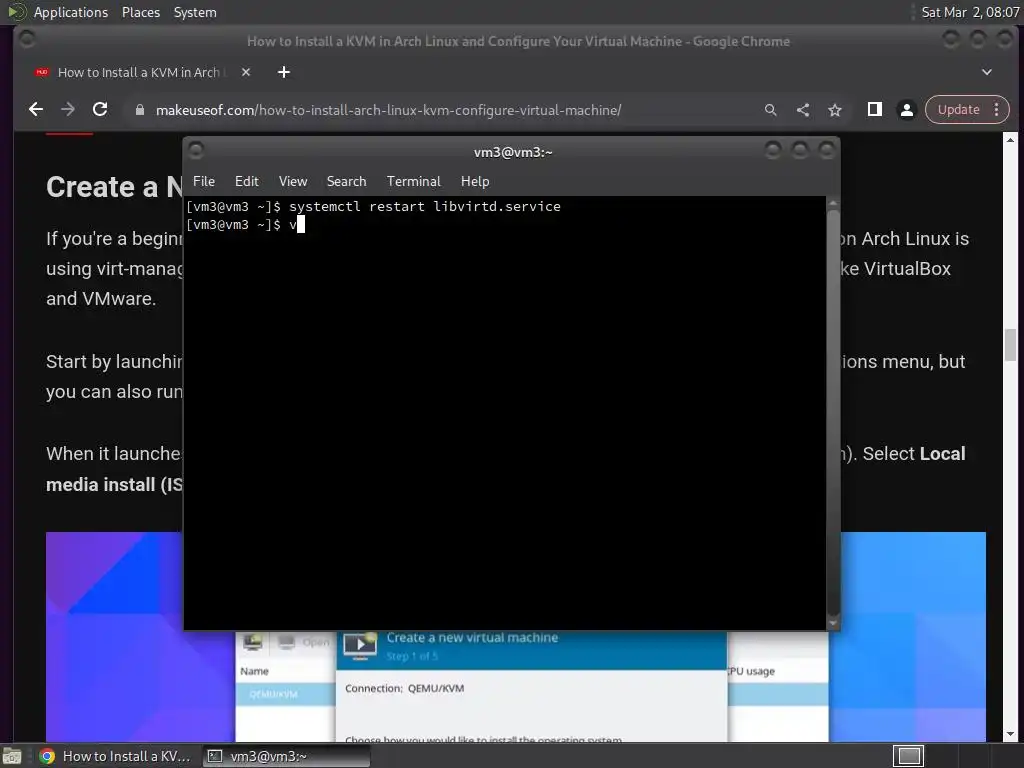Open the Places menu in top panel

pos(140,12)
